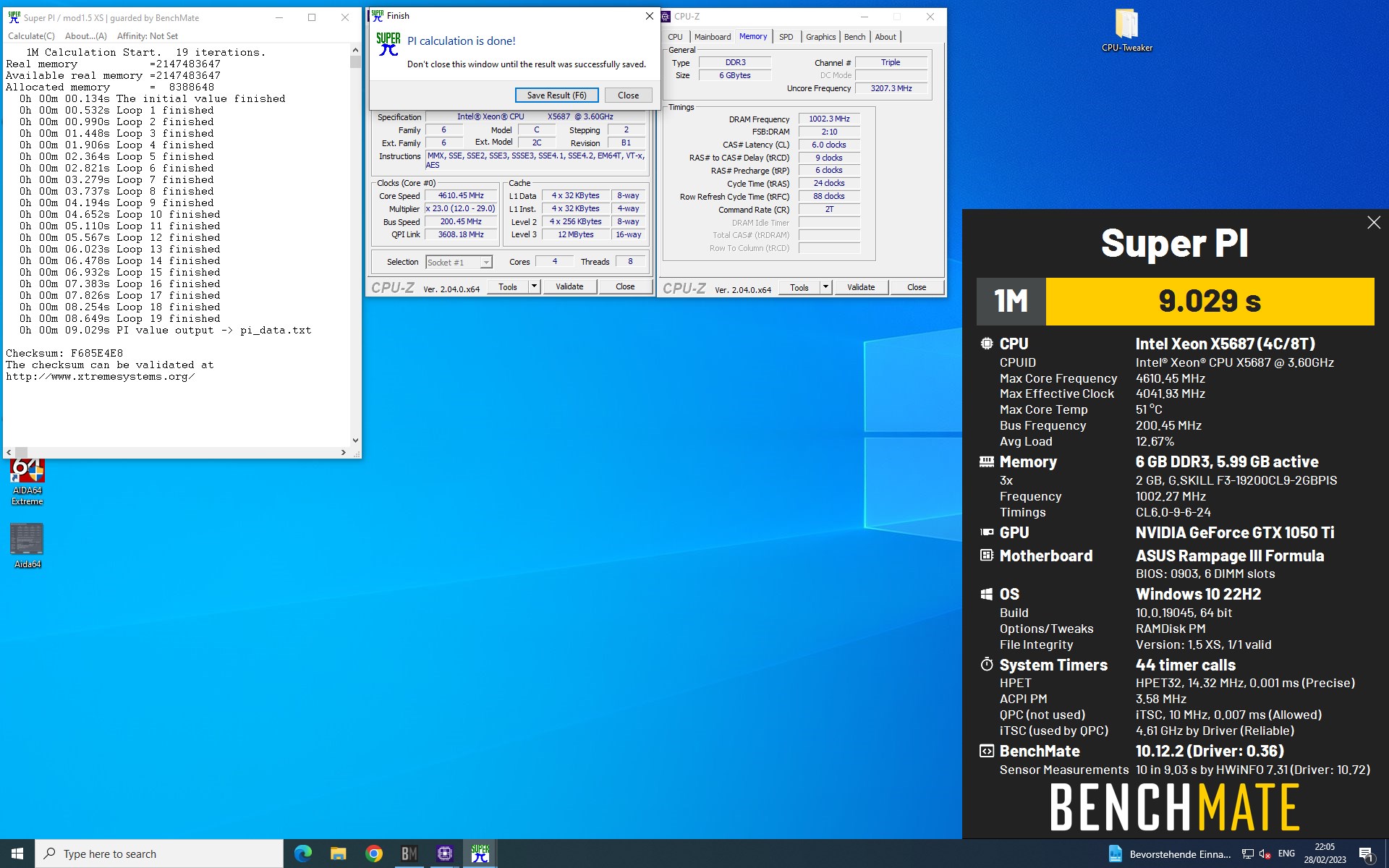Click the Memory icon in BenchMate panel
Screen dimensions: 1389x868
pyautogui.click(x=987, y=461)
